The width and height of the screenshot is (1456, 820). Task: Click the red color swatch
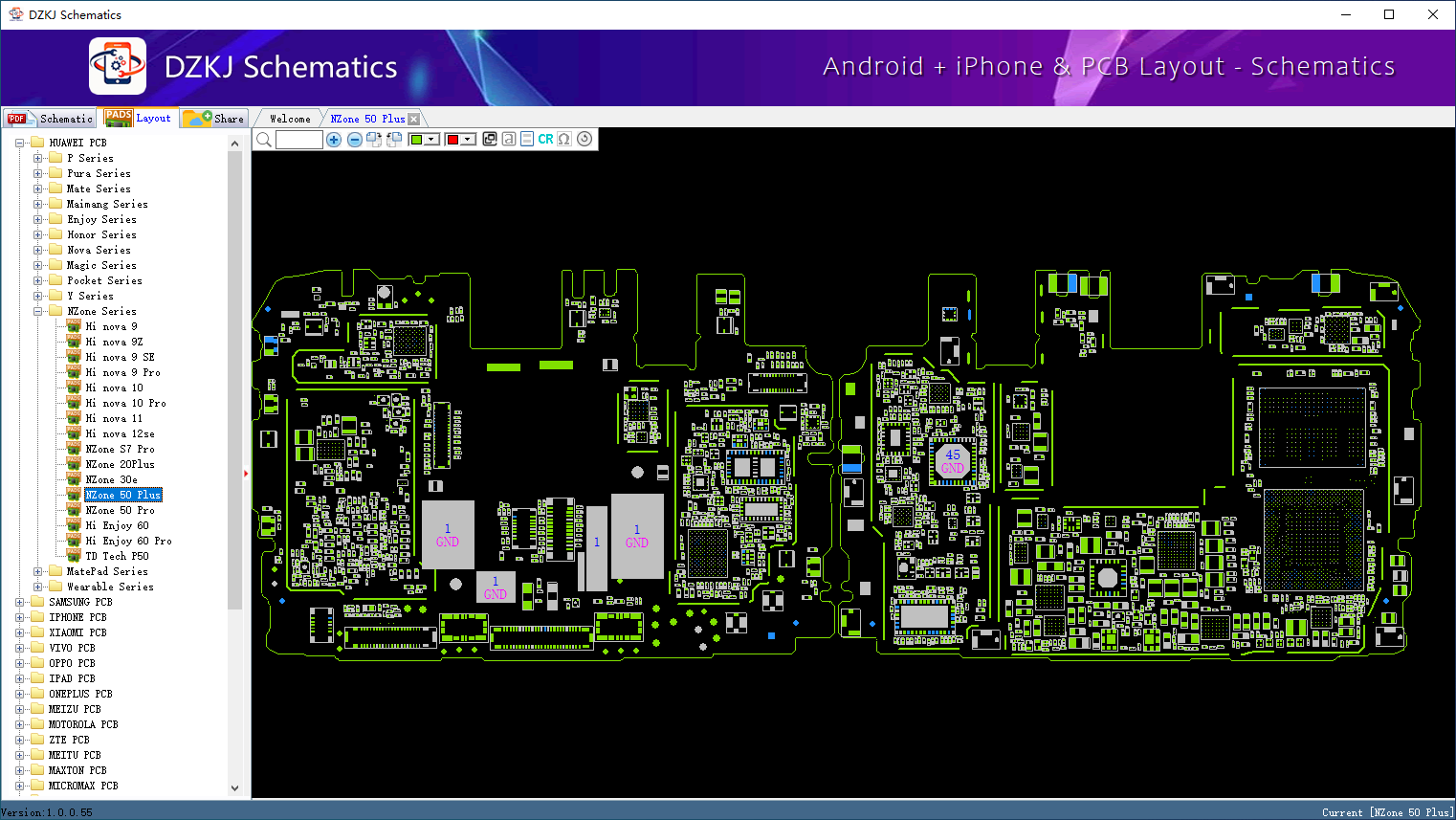click(x=452, y=140)
